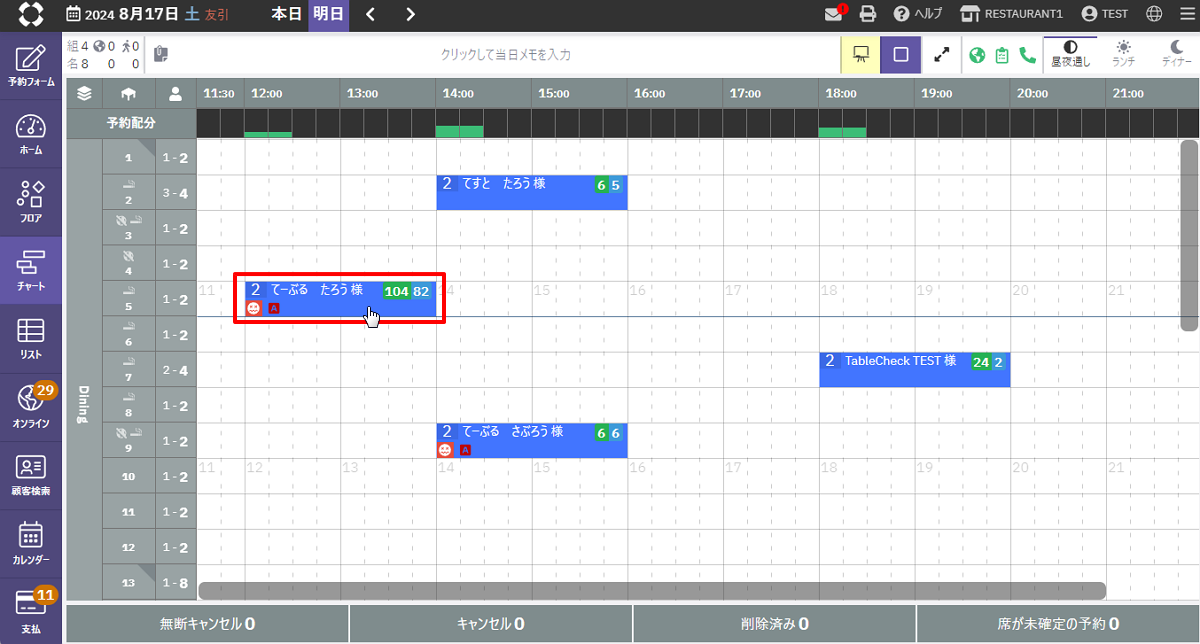Click the vertical chart scrollbar

[x=1189, y=235]
